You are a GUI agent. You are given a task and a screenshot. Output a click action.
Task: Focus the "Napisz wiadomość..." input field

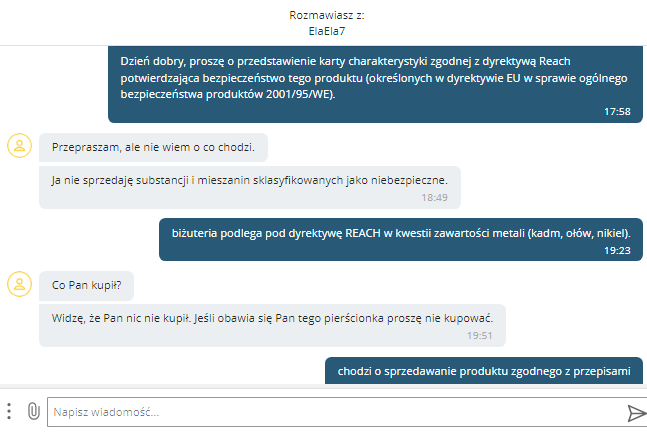click(330, 412)
